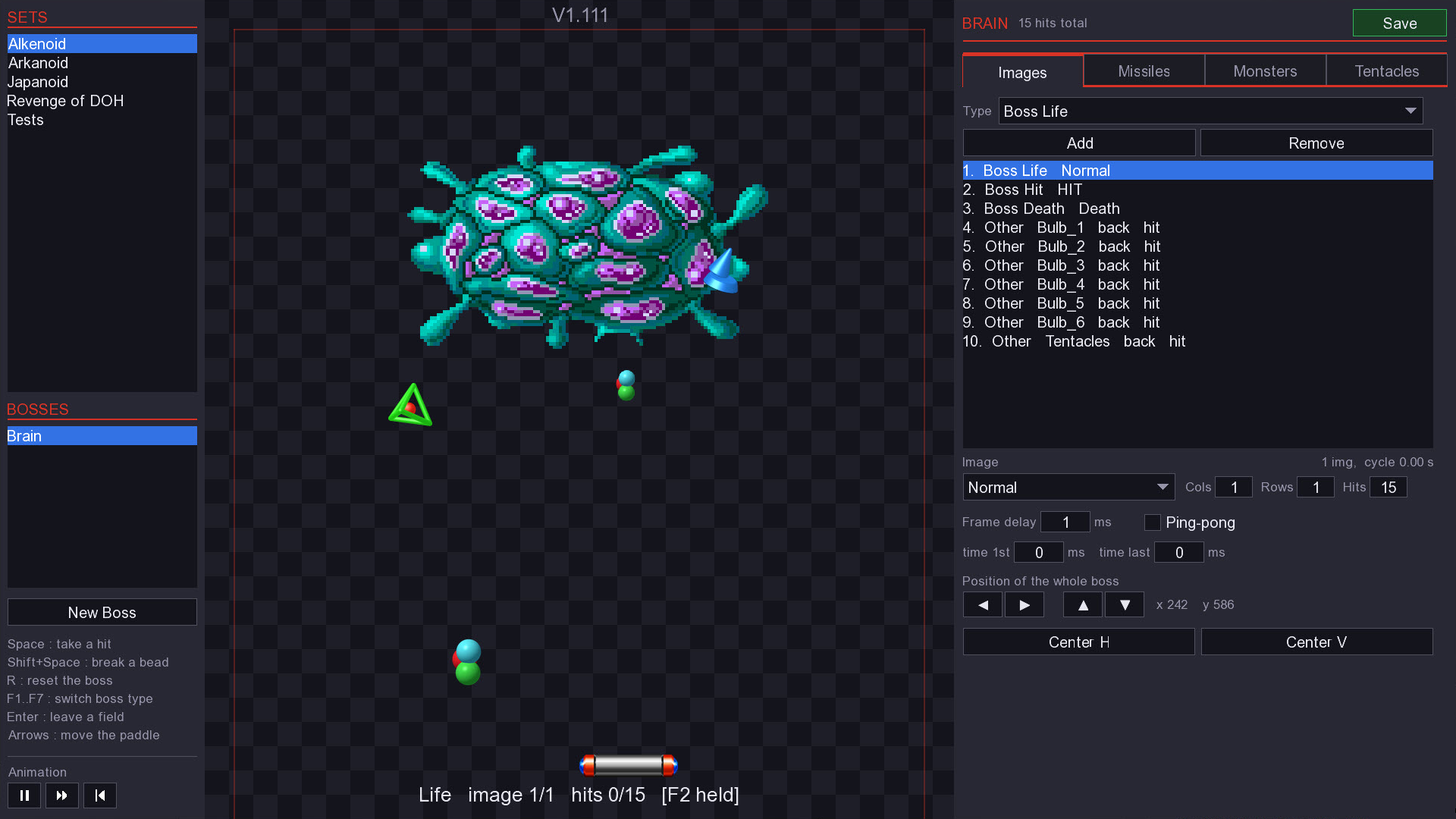Screen dimensions: 1456x819
Task: Create a New Boss
Action: [x=102, y=613]
